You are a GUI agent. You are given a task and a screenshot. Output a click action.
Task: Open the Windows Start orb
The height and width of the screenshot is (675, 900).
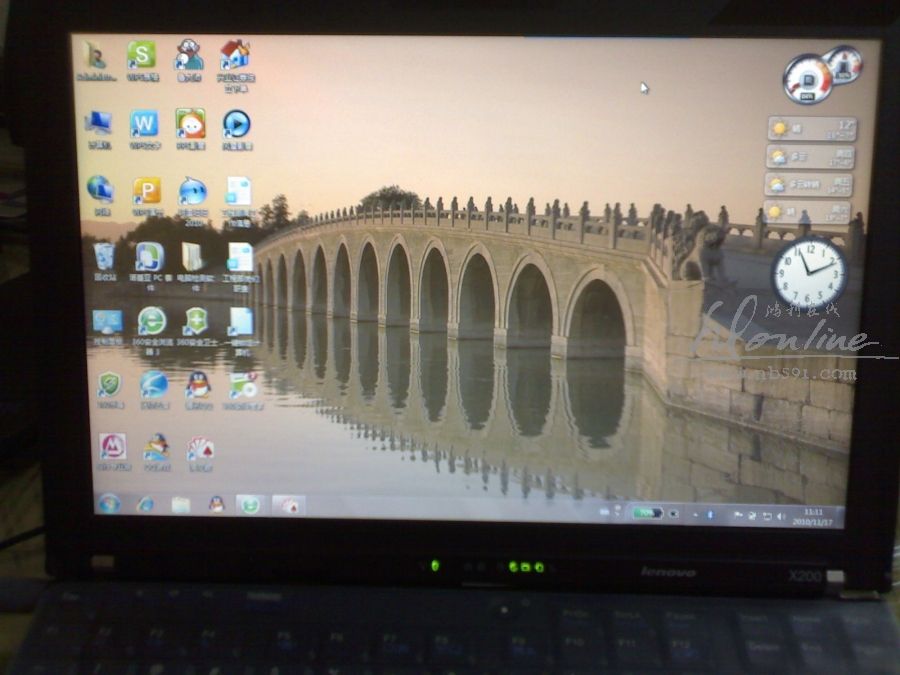[x=109, y=504]
